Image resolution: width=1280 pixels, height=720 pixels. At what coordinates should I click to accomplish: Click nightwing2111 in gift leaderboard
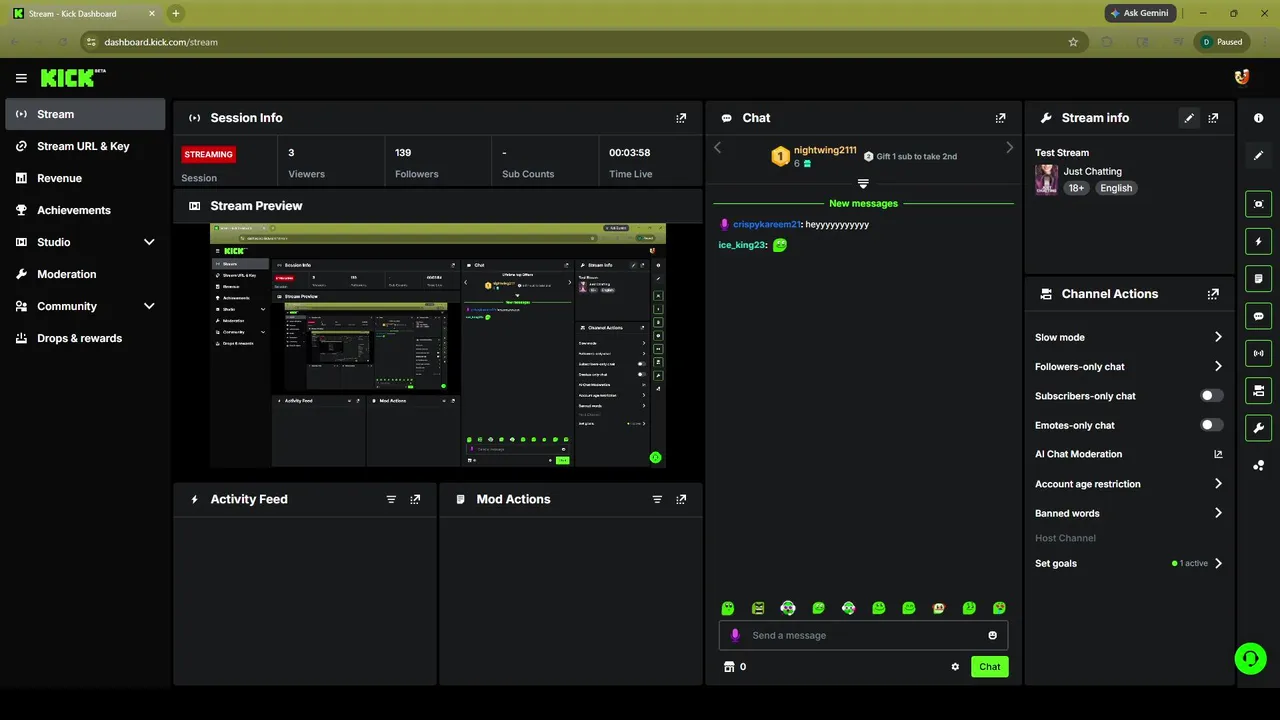pyautogui.click(x=825, y=150)
